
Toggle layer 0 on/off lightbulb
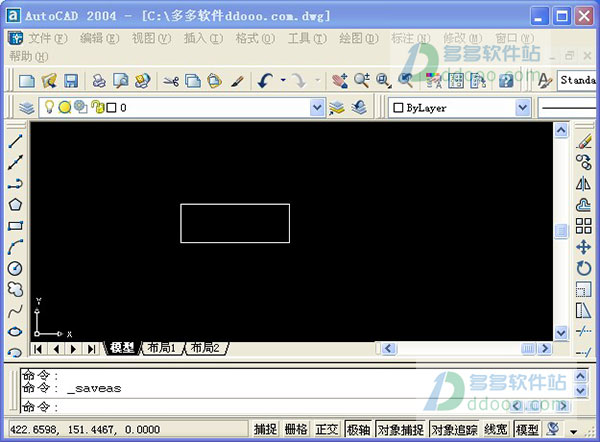coord(49,107)
